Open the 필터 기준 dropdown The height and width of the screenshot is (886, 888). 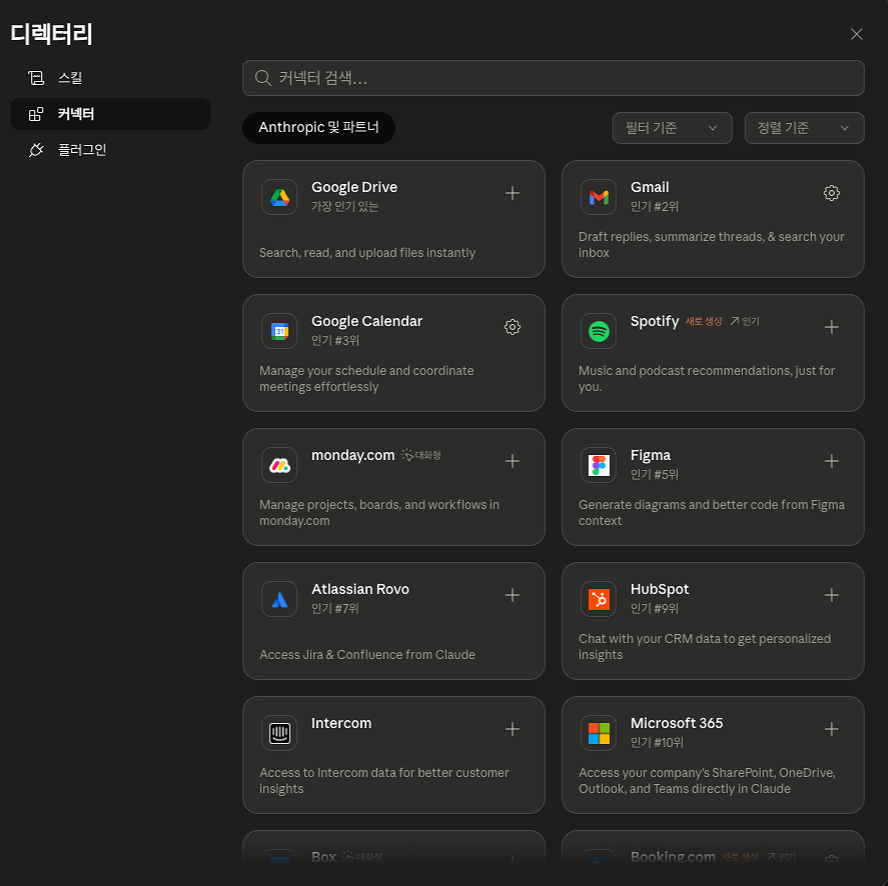point(672,128)
